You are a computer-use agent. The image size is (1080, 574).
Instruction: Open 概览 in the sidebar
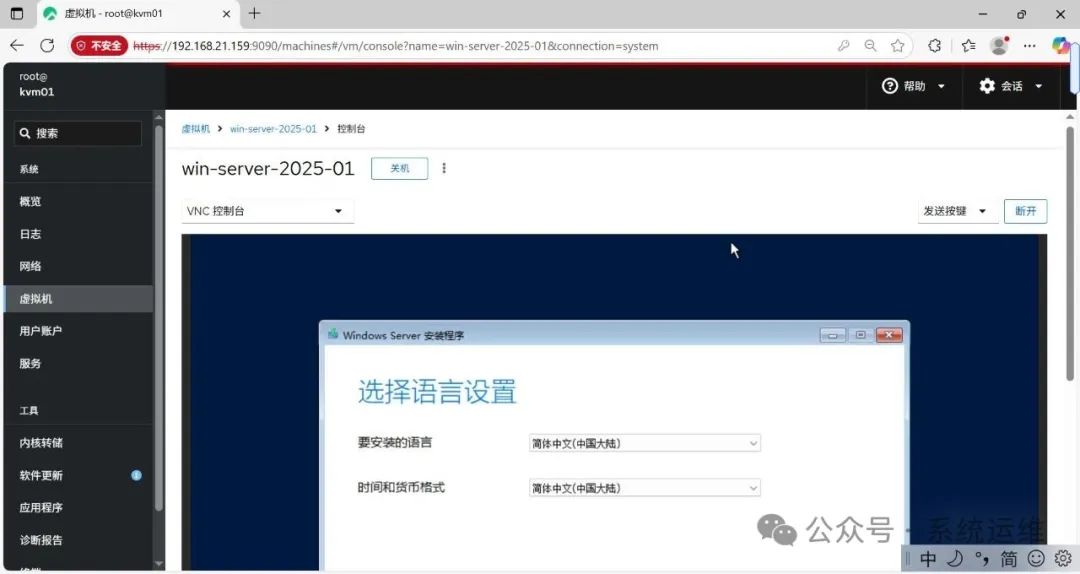(x=78, y=202)
